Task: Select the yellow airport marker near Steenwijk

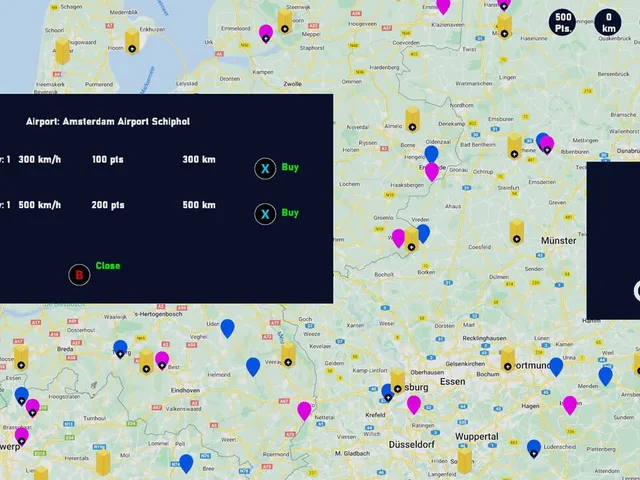Action: coord(285,22)
